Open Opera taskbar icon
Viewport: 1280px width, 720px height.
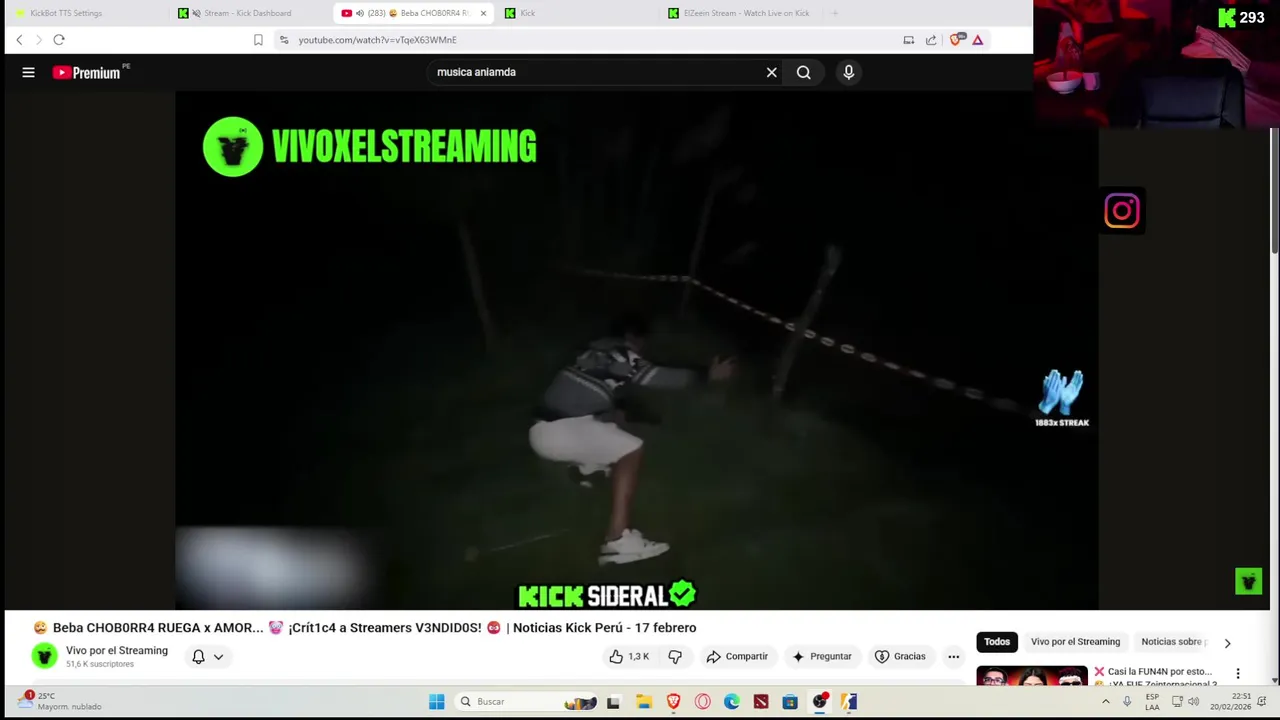point(702,702)
